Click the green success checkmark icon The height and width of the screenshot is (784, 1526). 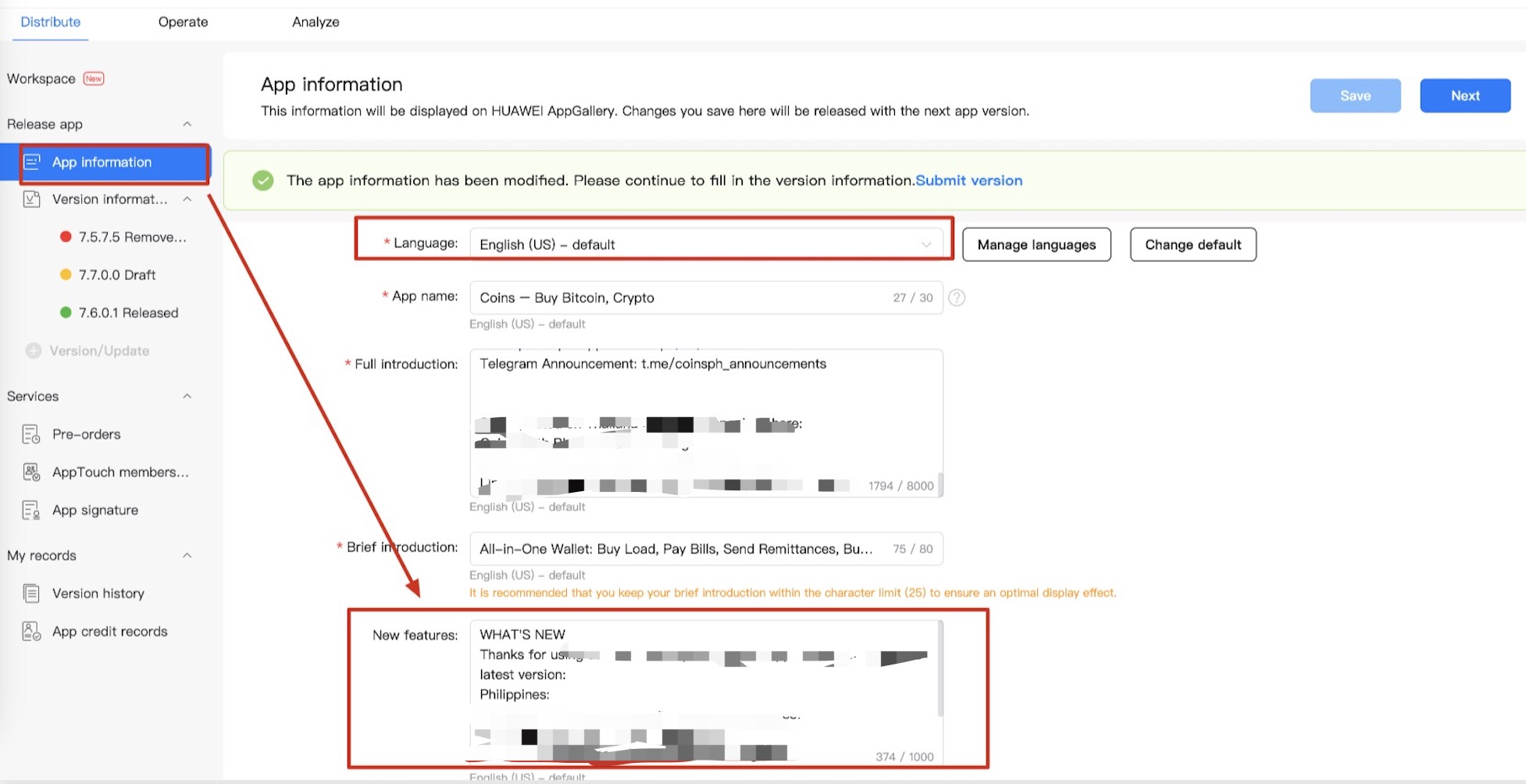263,180
